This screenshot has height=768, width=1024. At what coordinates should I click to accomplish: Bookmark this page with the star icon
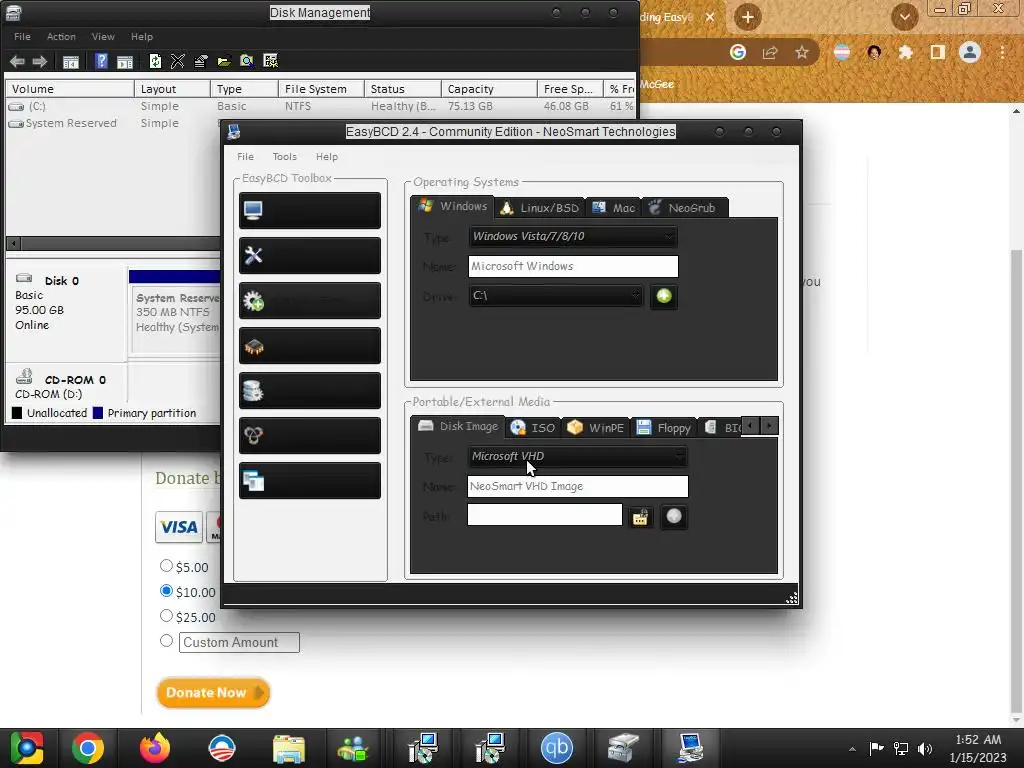tap(802, 52)
